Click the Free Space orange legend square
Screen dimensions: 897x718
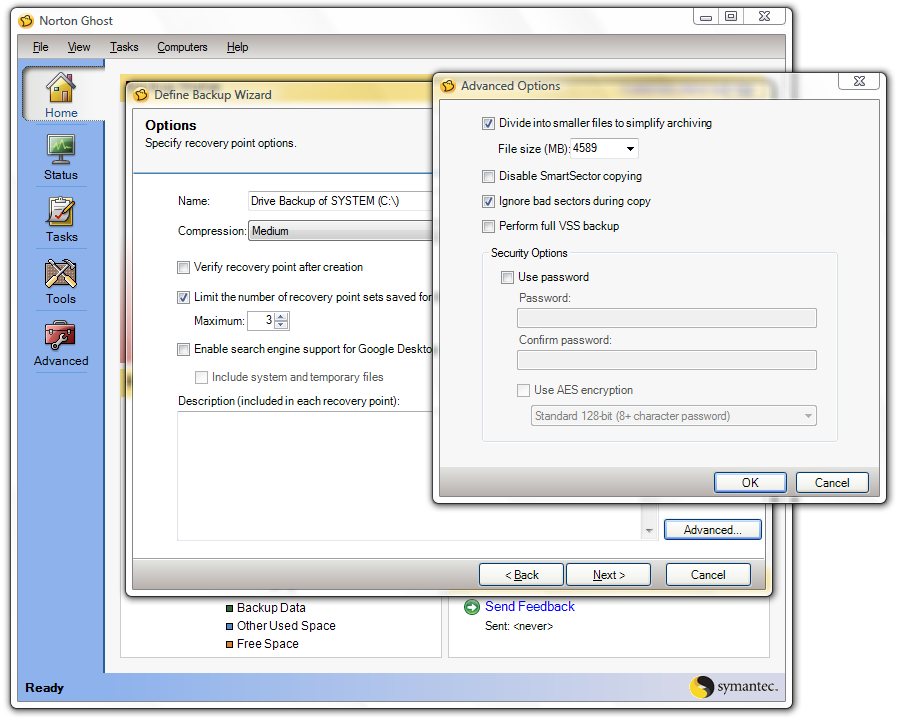(229, 644)
